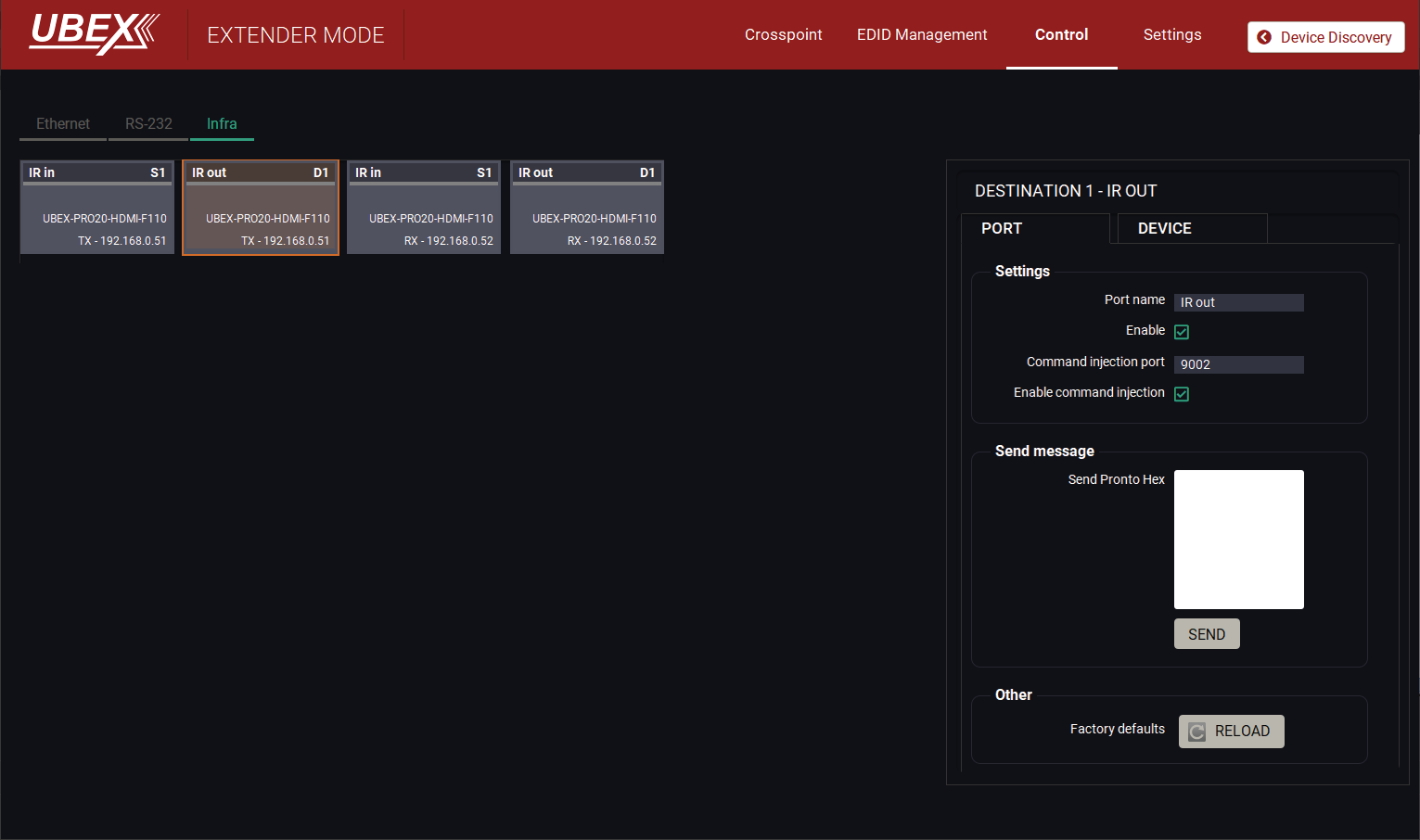Switch to the Ethernet tab
Screen dimensions: 1420x840
[x=63, y=123]
